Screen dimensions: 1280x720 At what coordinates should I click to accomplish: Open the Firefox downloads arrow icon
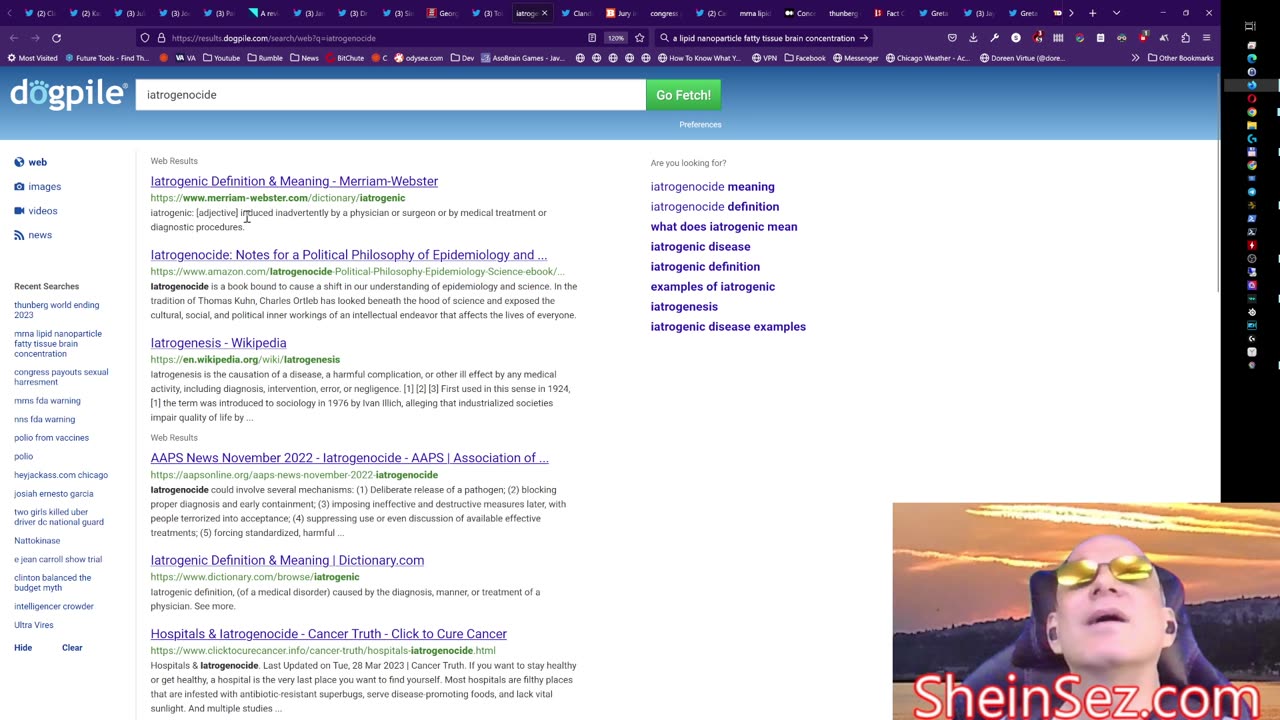[973, 38]
